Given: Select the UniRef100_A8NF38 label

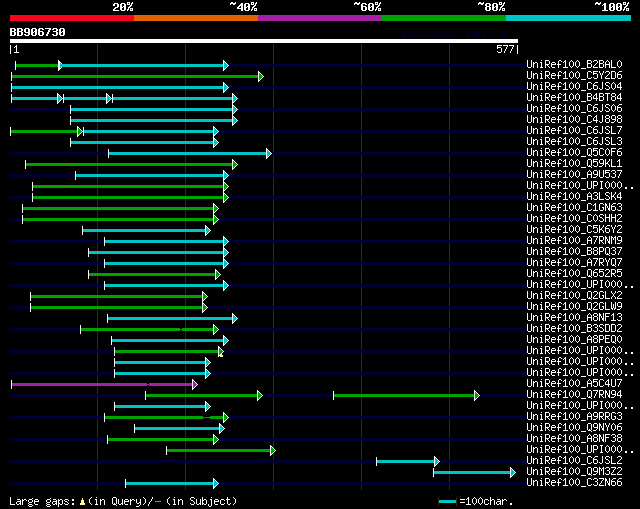Looking at the screenshot, I should click(574, 439).
